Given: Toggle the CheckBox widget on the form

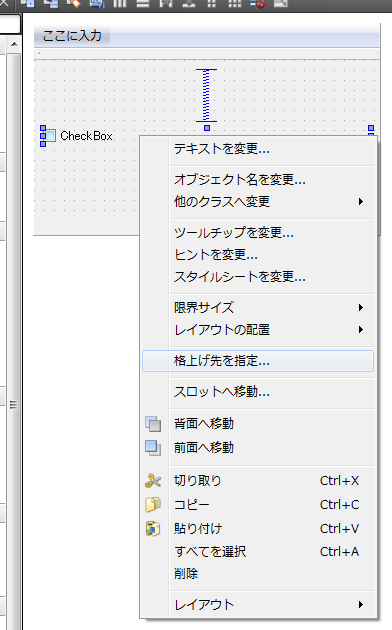Looking at the screenshot, I should [76, 136].
